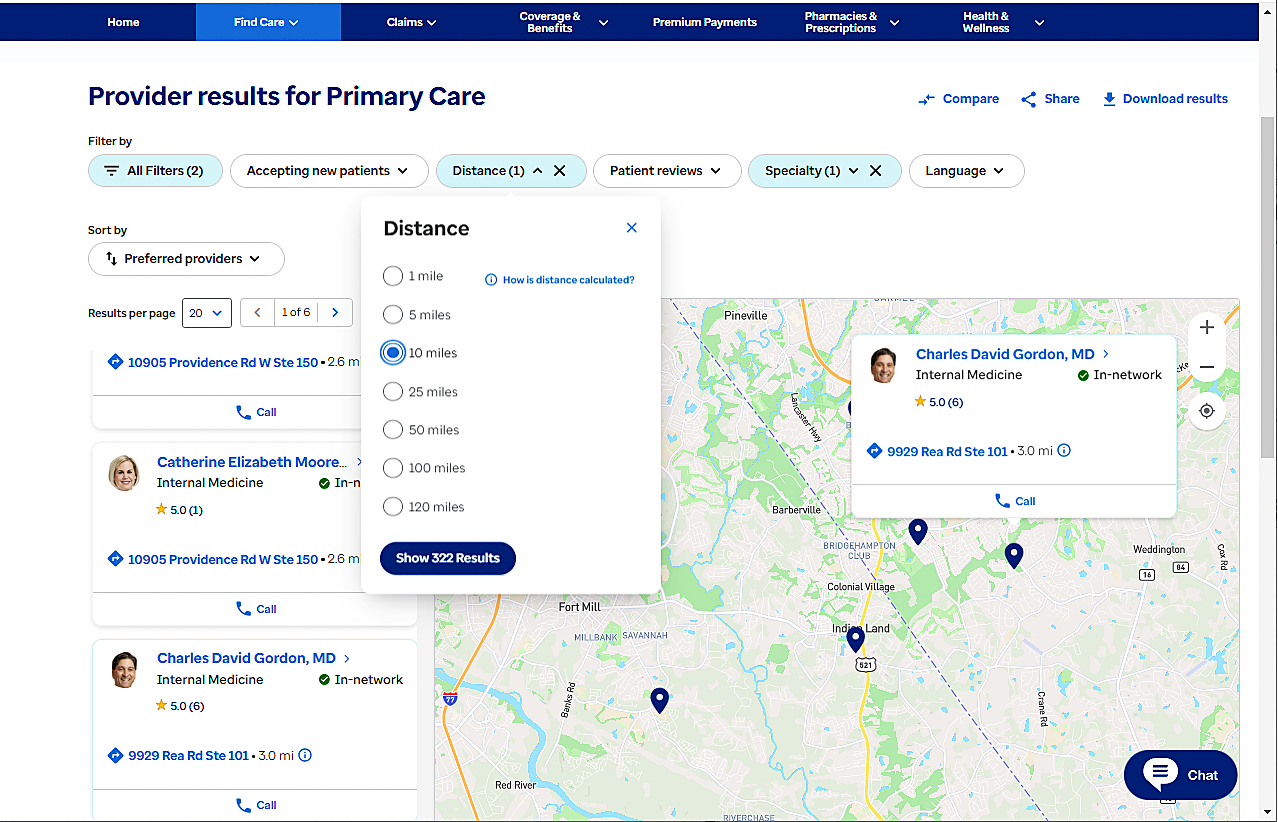Expand the Claims menu

coord(411,22)
